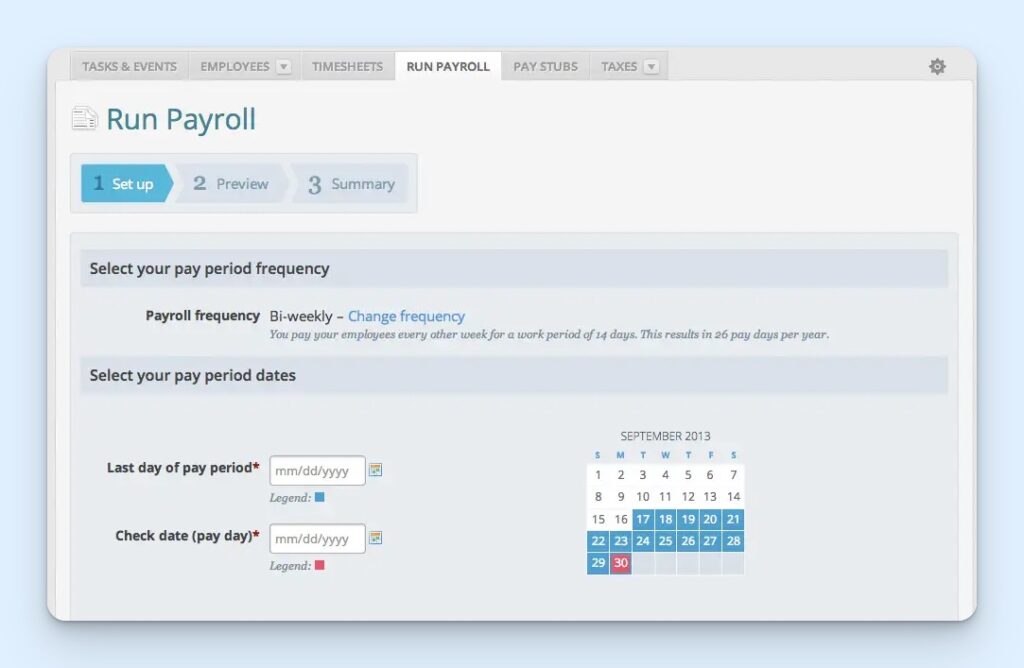Select September 24 on the calendar
1024x668 pixels.
click(x=643, y=541)
